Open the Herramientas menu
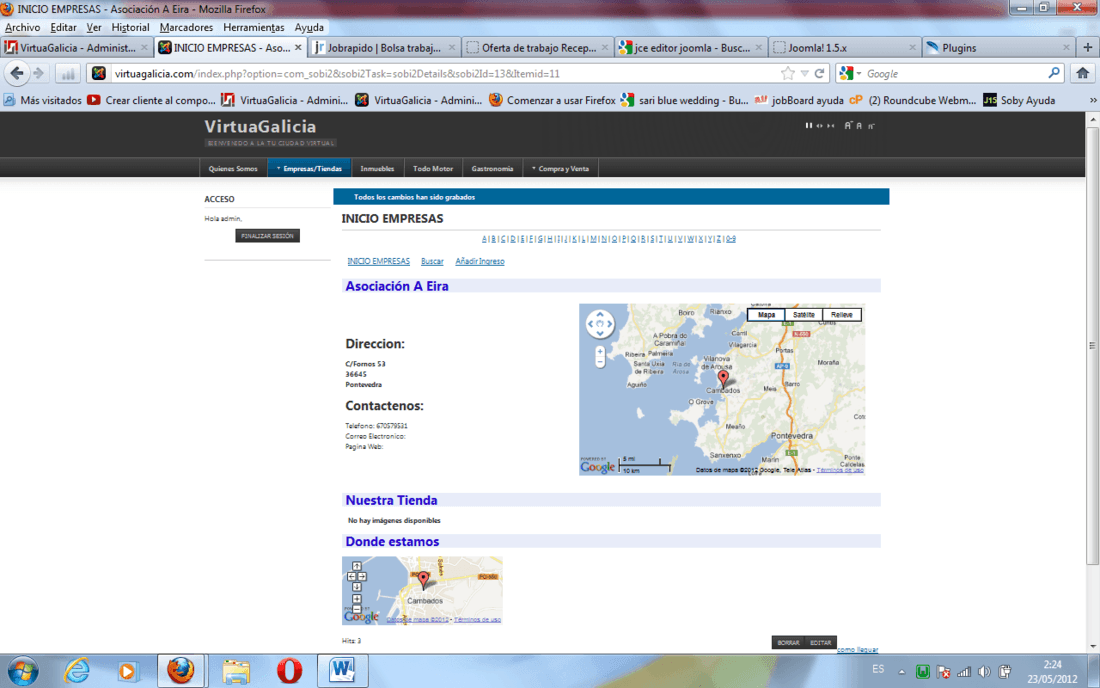Image resolution: width=1100 pixels, height=688 pixels. point(253,27)
